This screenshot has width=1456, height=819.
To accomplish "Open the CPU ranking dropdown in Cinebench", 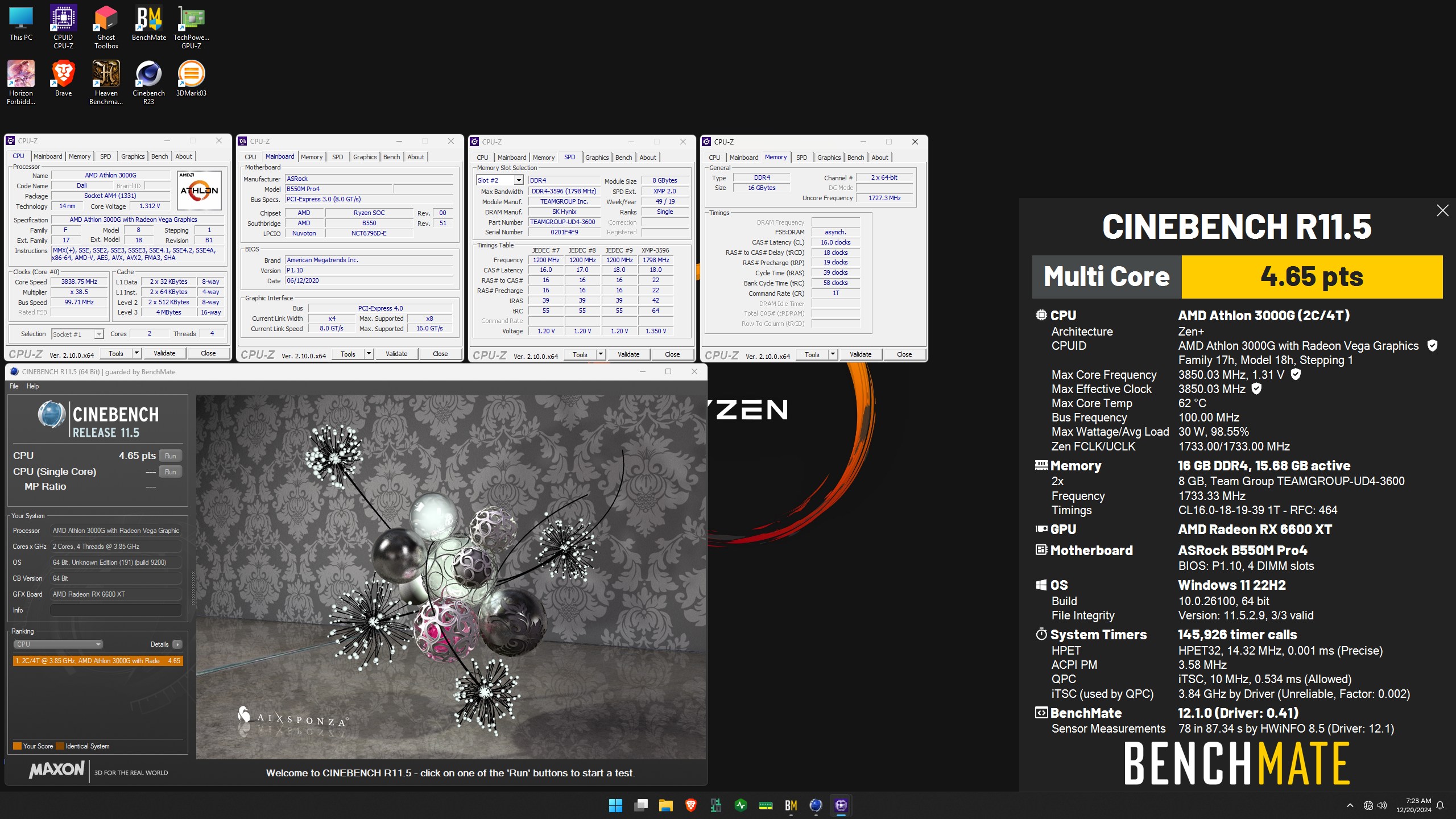I will (x=58, y=644).
